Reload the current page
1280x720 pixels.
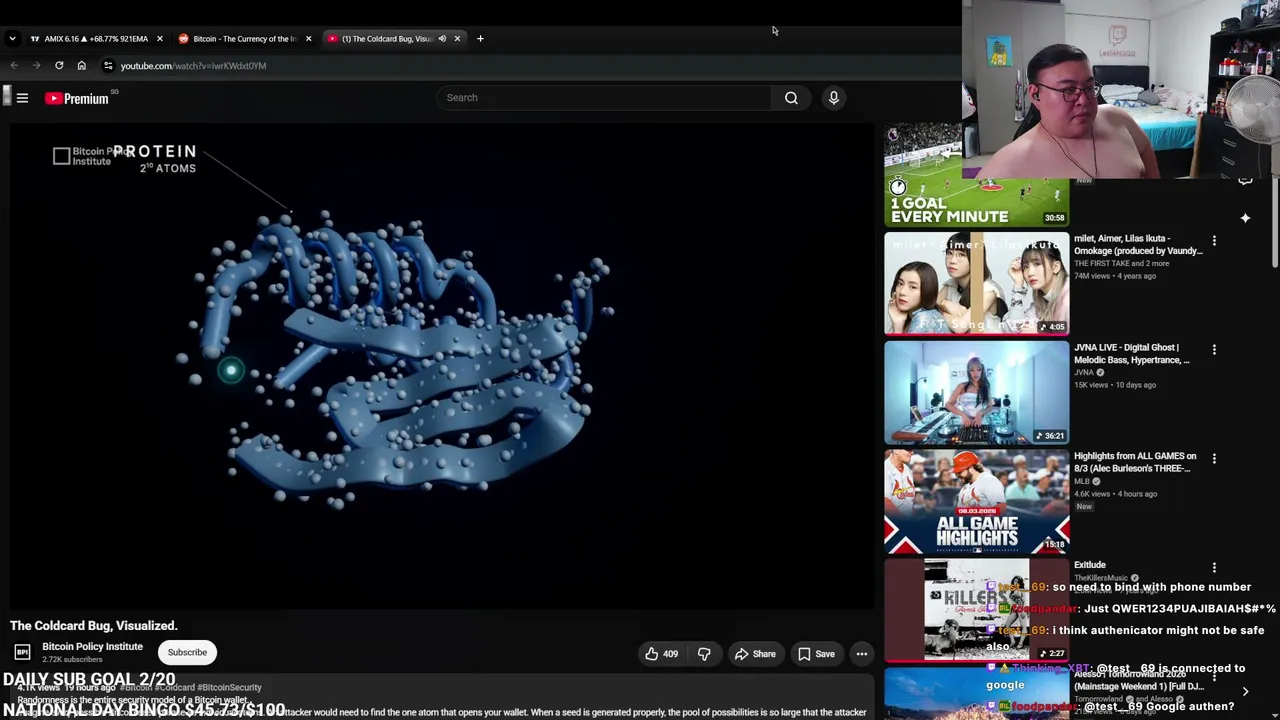coord(59,66)
